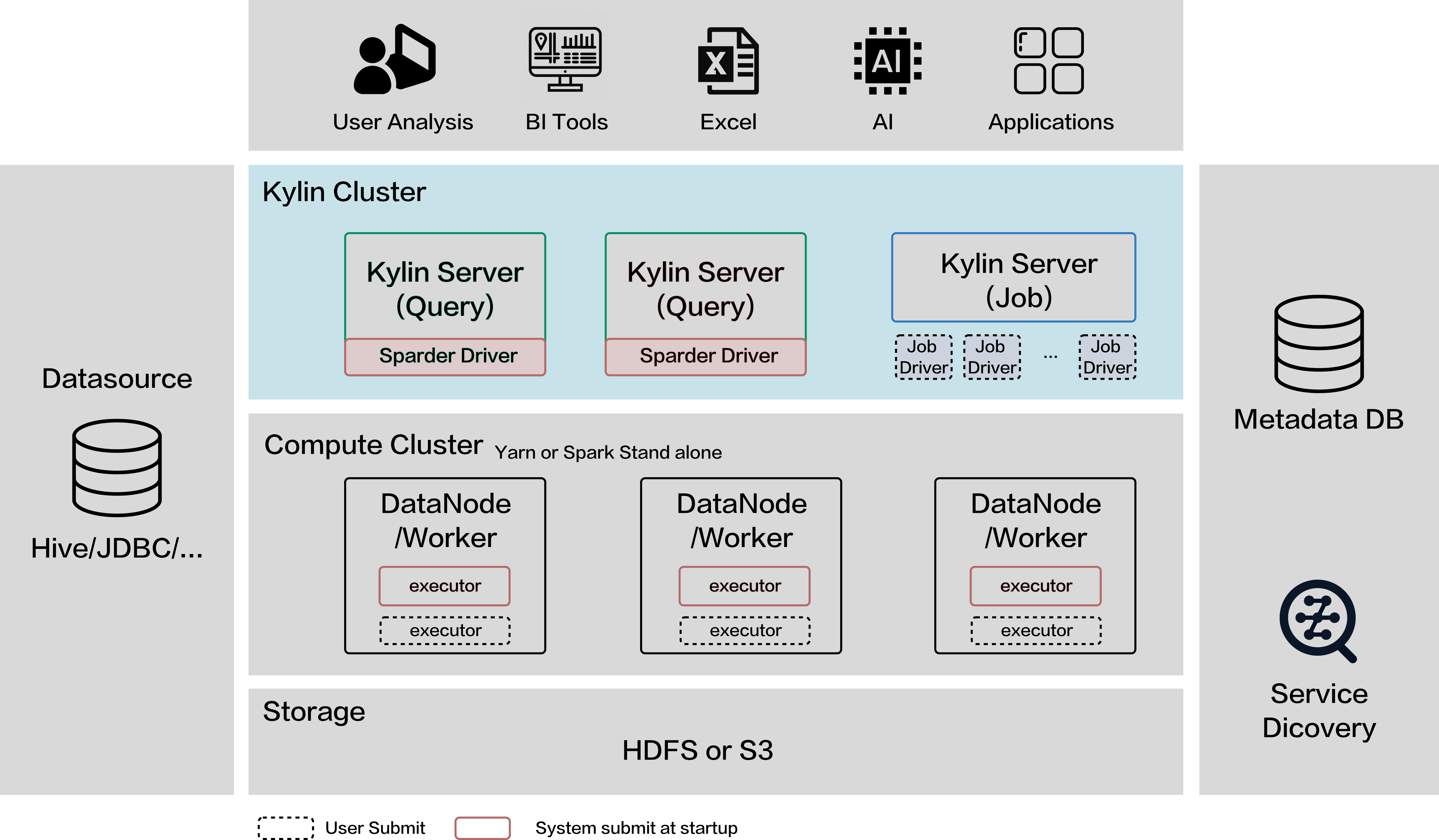1439x840 pixels.
Task: Click dashed executor in middle DataNode
Action: [x=745, y=631]
